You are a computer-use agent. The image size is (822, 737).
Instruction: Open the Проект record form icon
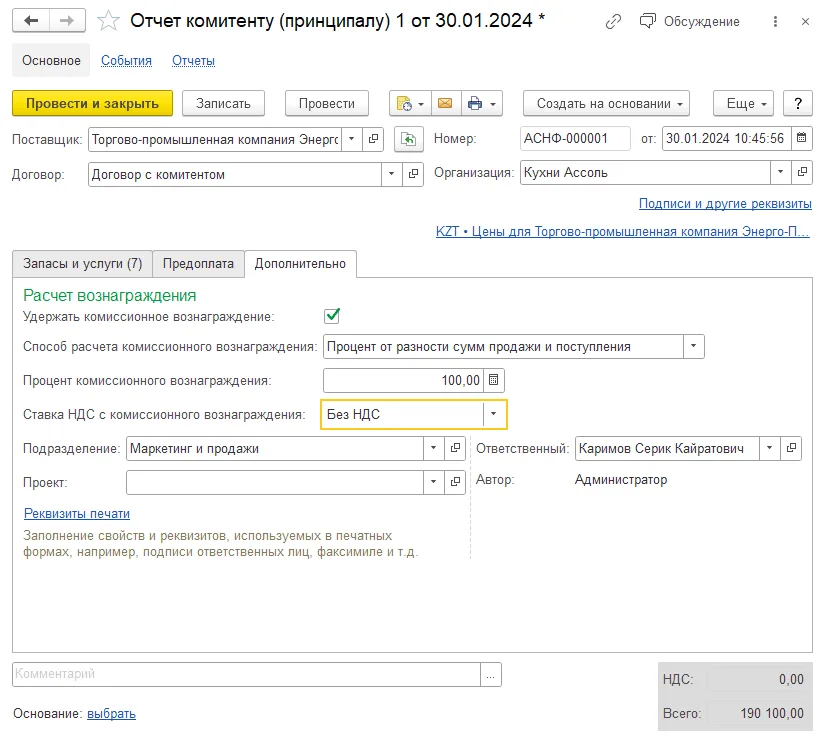[455, 482]
